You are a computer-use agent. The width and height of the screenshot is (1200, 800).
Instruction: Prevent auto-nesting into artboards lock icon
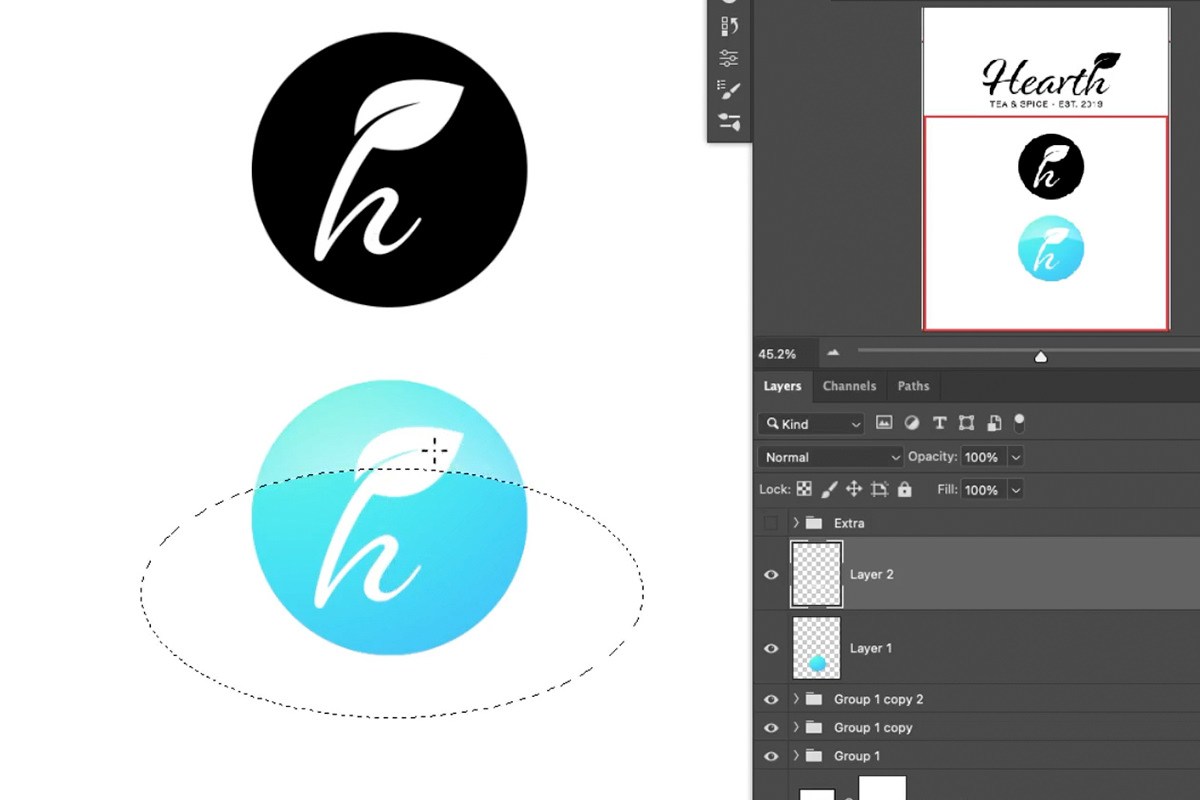click(880, 490)
